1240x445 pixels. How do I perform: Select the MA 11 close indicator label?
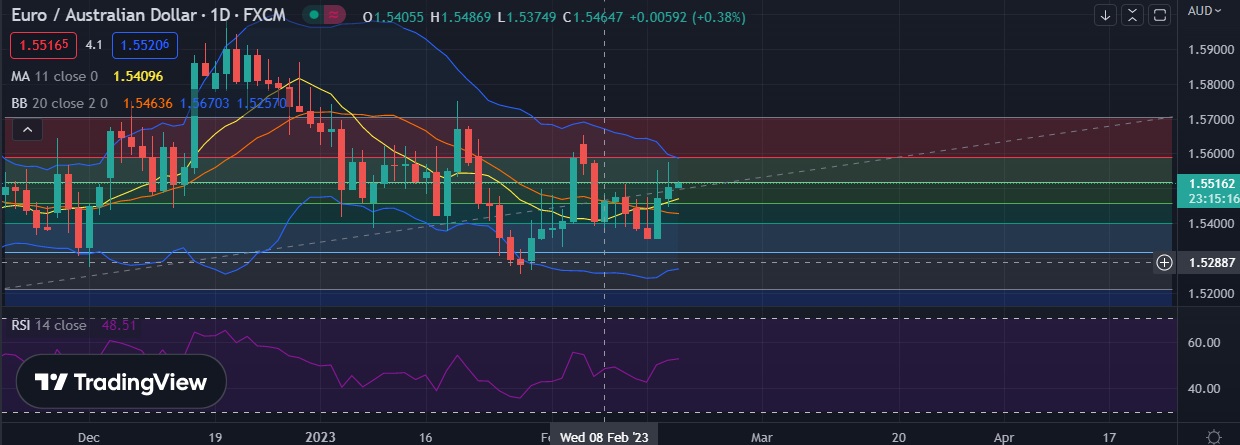(x=54, y=76)
